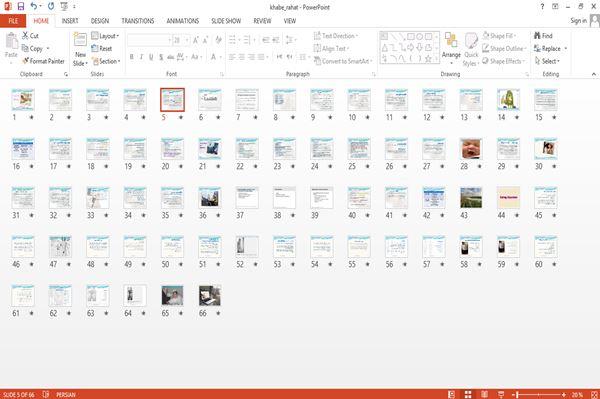Screen dimensions: 600x399
Task: Click Sign in link
Action: coord(578,21)
